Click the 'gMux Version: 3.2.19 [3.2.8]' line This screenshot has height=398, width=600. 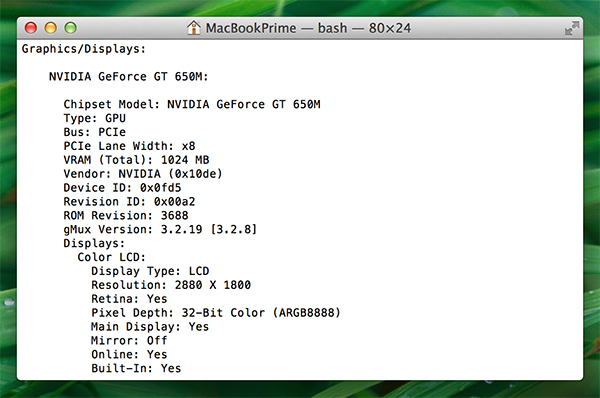click(160, 229)
